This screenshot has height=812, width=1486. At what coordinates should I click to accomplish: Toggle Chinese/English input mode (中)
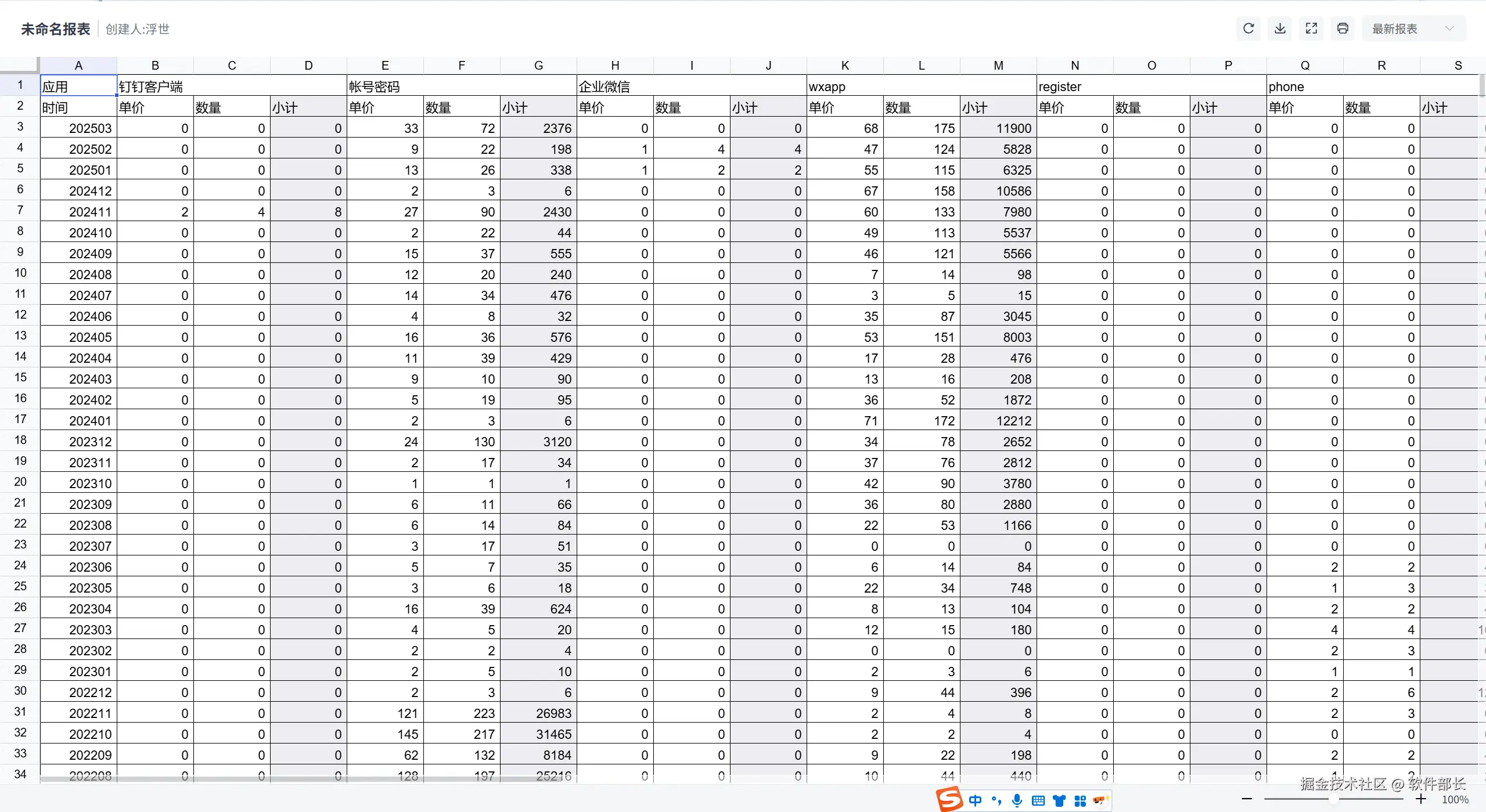coord(976,801)
